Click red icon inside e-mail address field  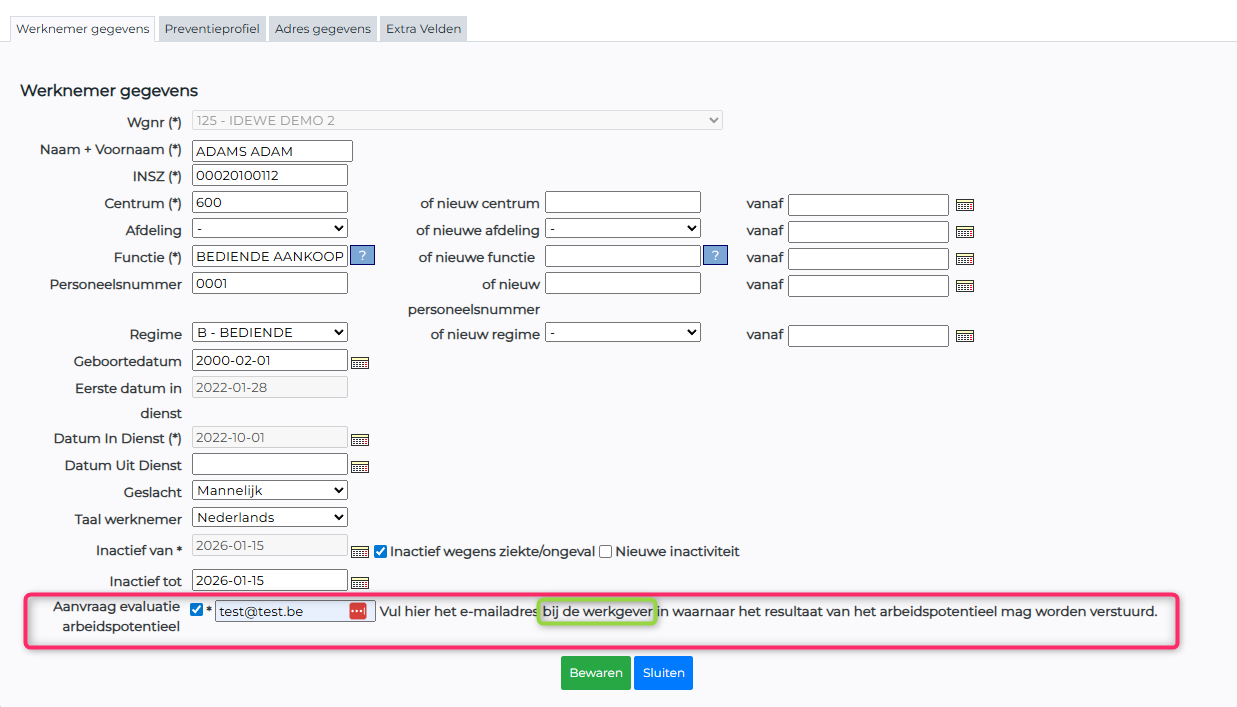click(358, 611)
